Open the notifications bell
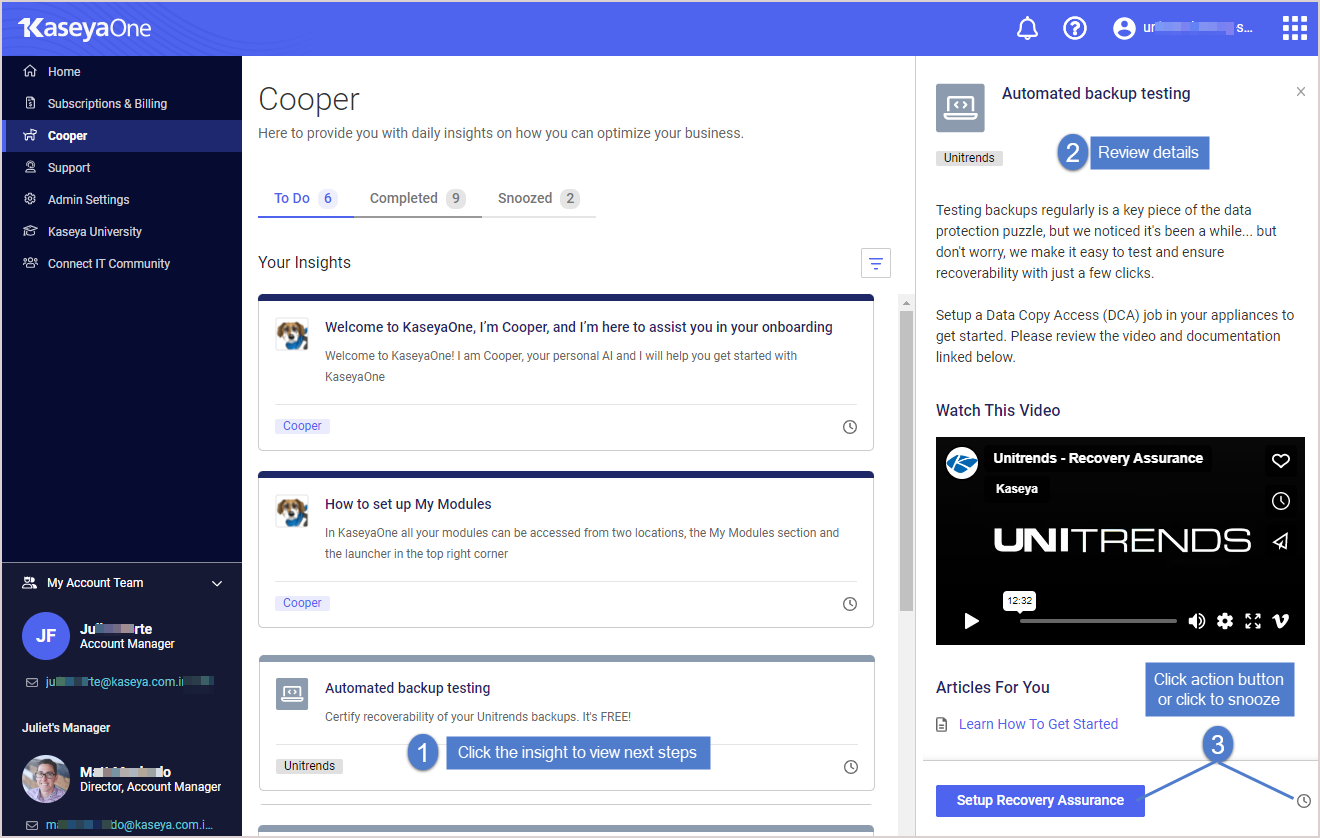1320x838 pixels. tap(1027, 28)
